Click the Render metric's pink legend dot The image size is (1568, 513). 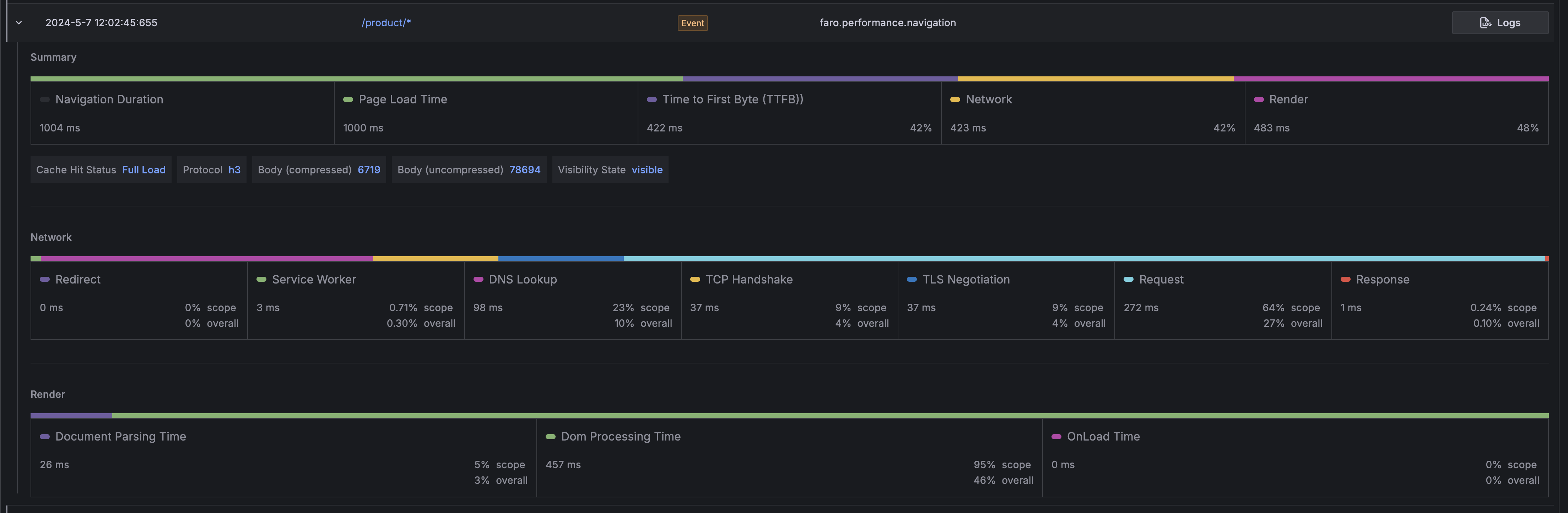[1259, 99]
